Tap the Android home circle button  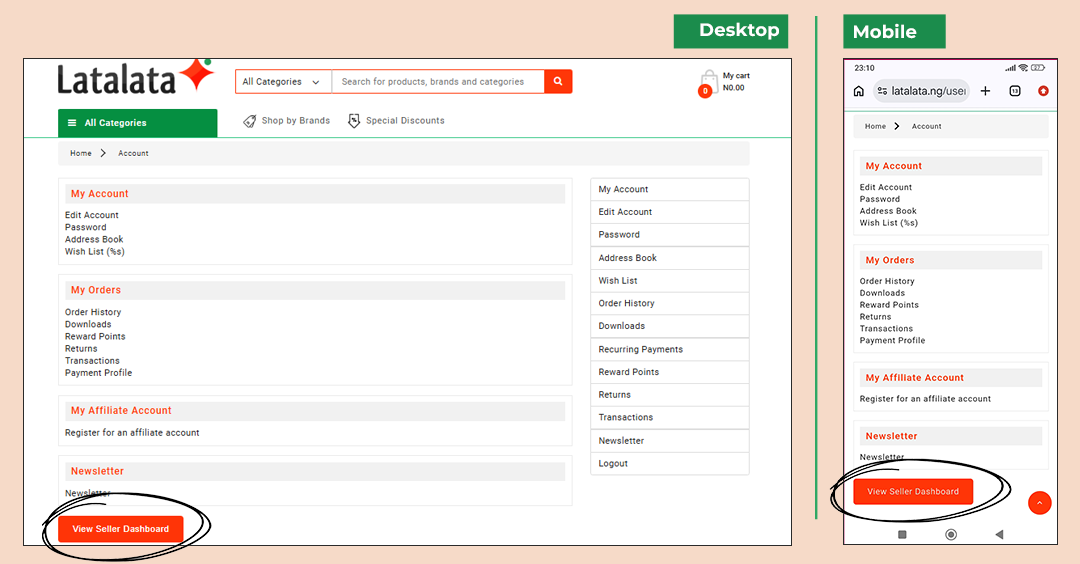tap(951, 534)
